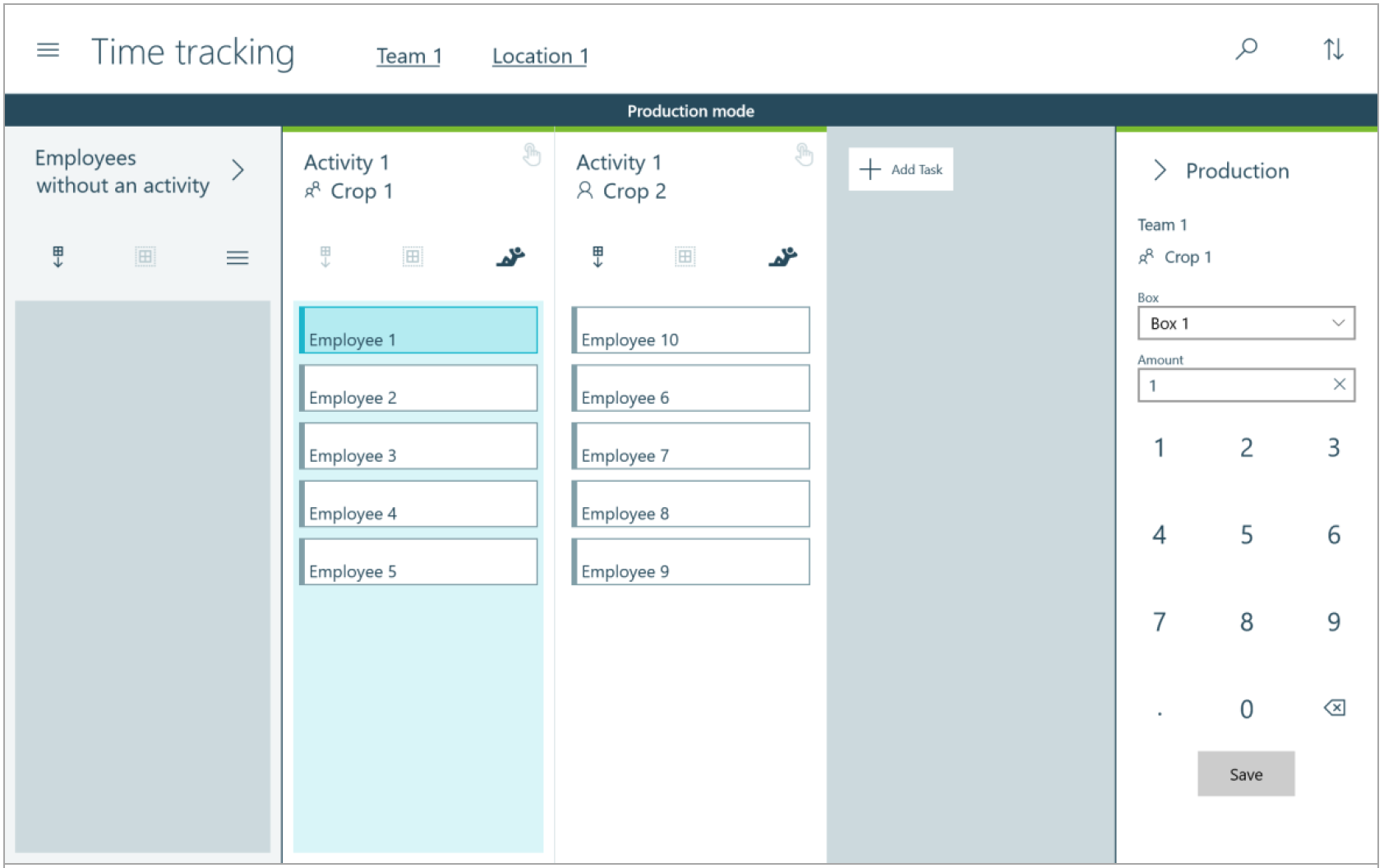Select Employee 3 card
The height and width of the screenshot is (868, 1384).
(418, 446)
